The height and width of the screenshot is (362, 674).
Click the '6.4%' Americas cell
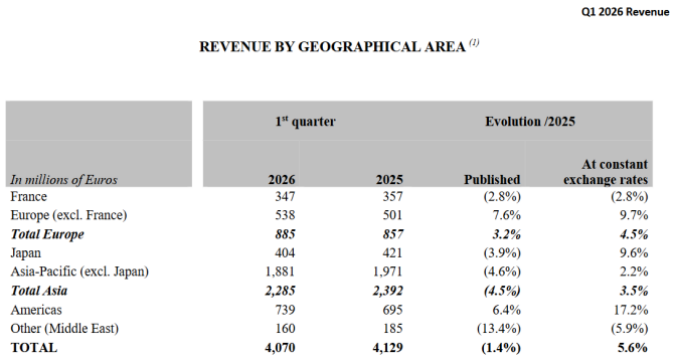pyautogui.click(x=506, y=310)
